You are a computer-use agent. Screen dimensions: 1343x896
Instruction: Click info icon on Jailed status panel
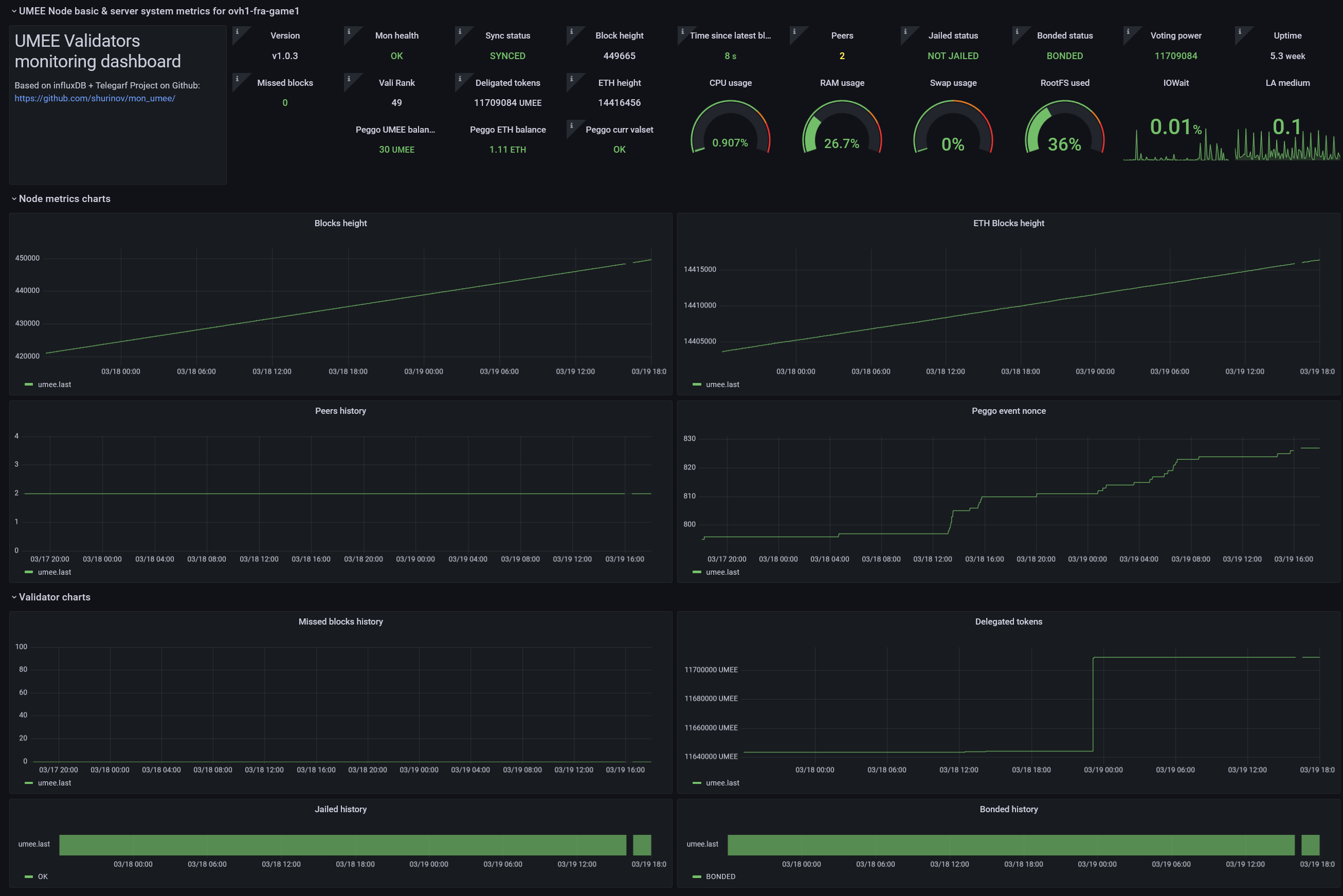(905, 32)
